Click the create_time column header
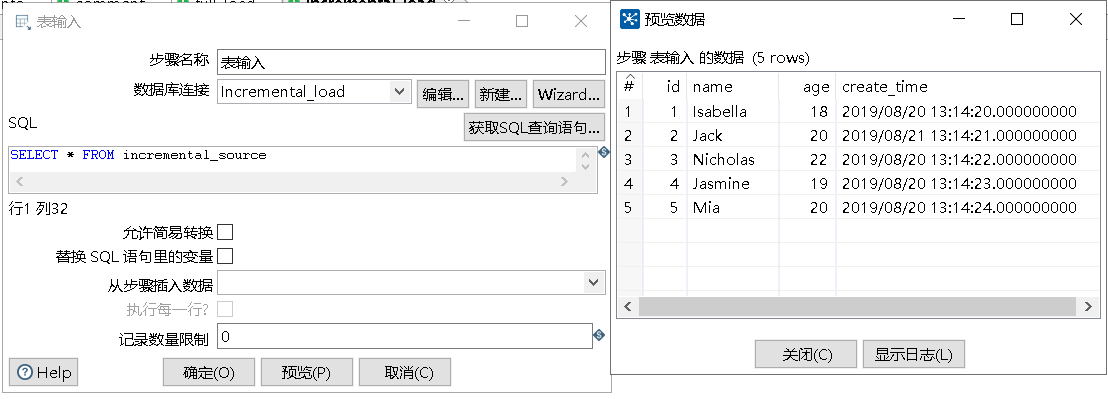 click(x=967, y=86)
